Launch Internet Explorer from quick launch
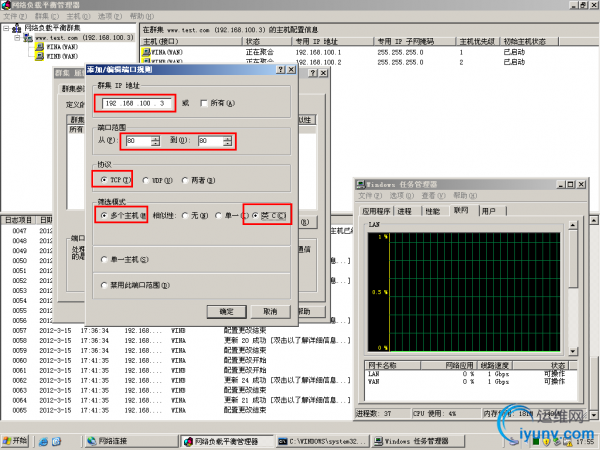 43,441
